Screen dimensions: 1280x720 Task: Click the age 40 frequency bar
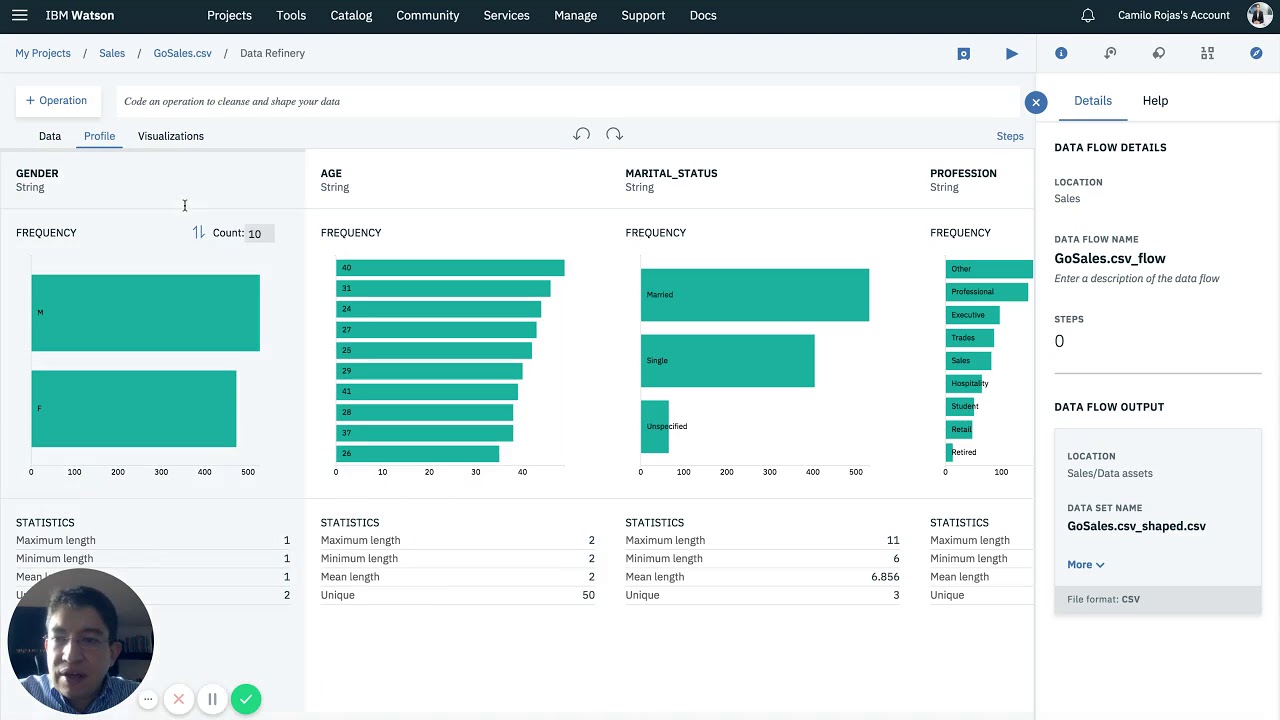450,268
